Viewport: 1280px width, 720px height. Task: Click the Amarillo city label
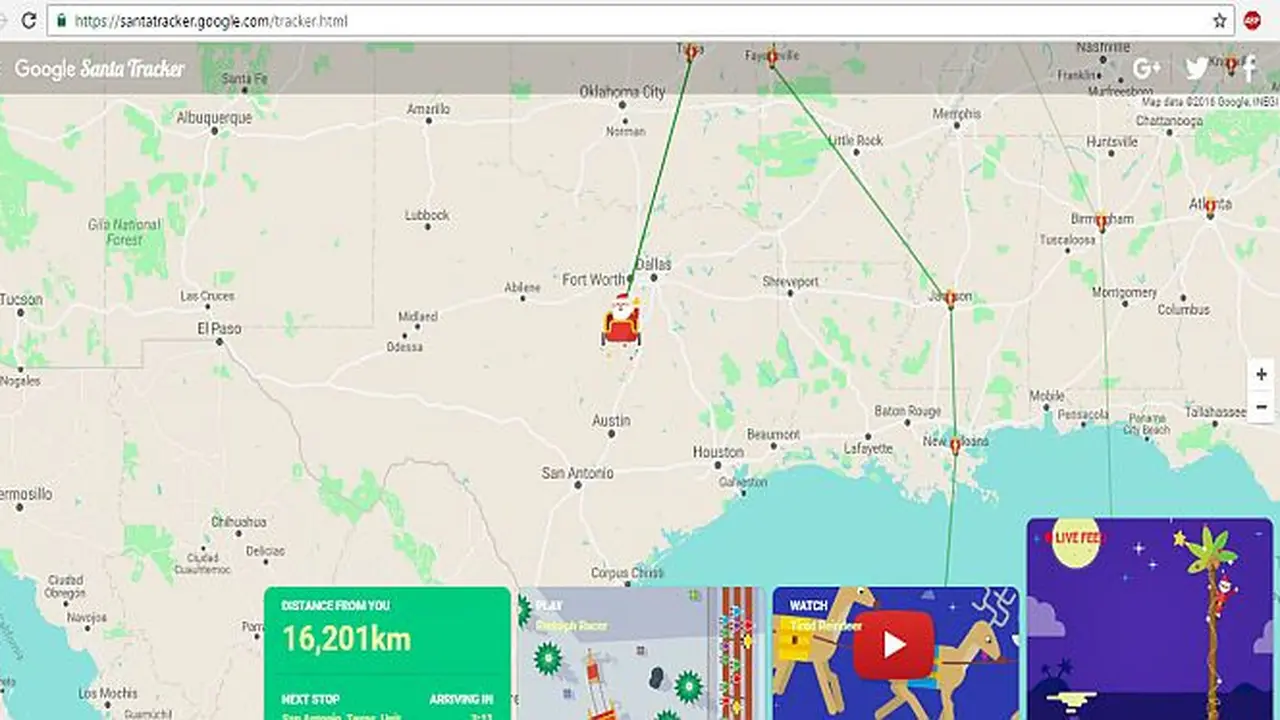pyautogui.click(x=428, y=109)
